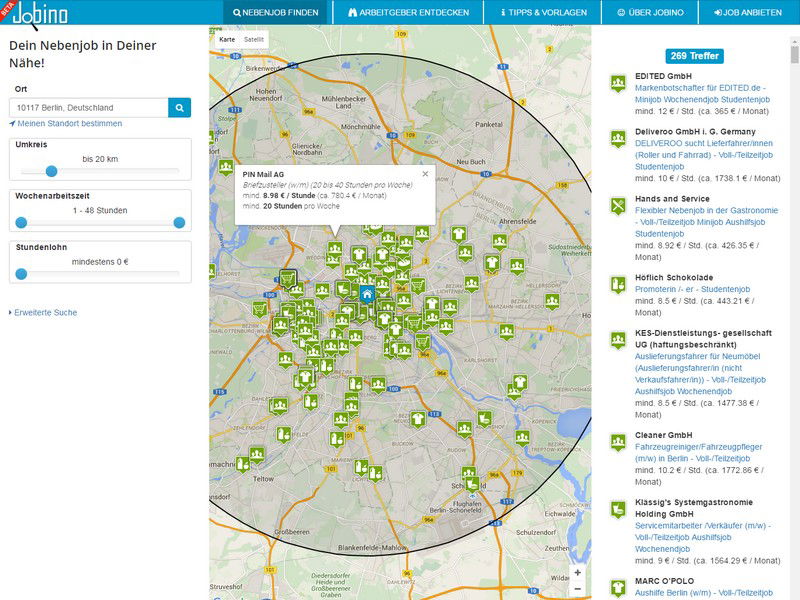
Task: Click the Klässig's Systemgastronomie category icon
Action: pyautogui.click(x=618, y=509)
